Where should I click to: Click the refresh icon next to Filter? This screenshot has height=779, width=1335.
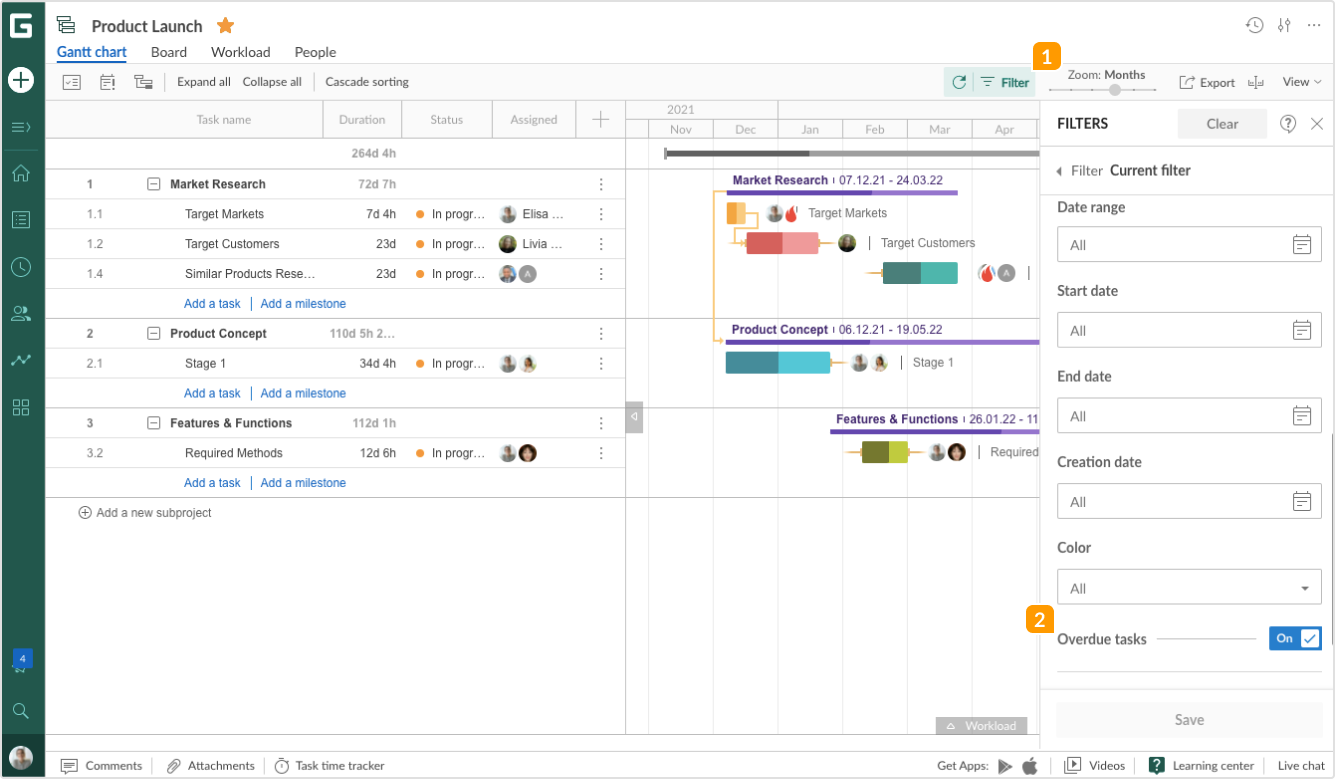tap(957, 82)
